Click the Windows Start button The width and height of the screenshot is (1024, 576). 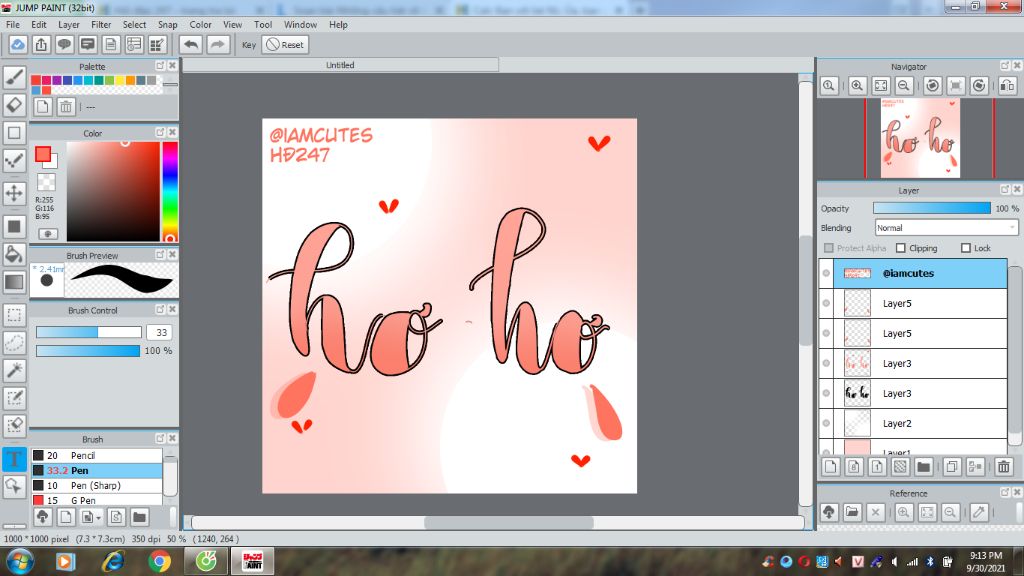point(20,562)
